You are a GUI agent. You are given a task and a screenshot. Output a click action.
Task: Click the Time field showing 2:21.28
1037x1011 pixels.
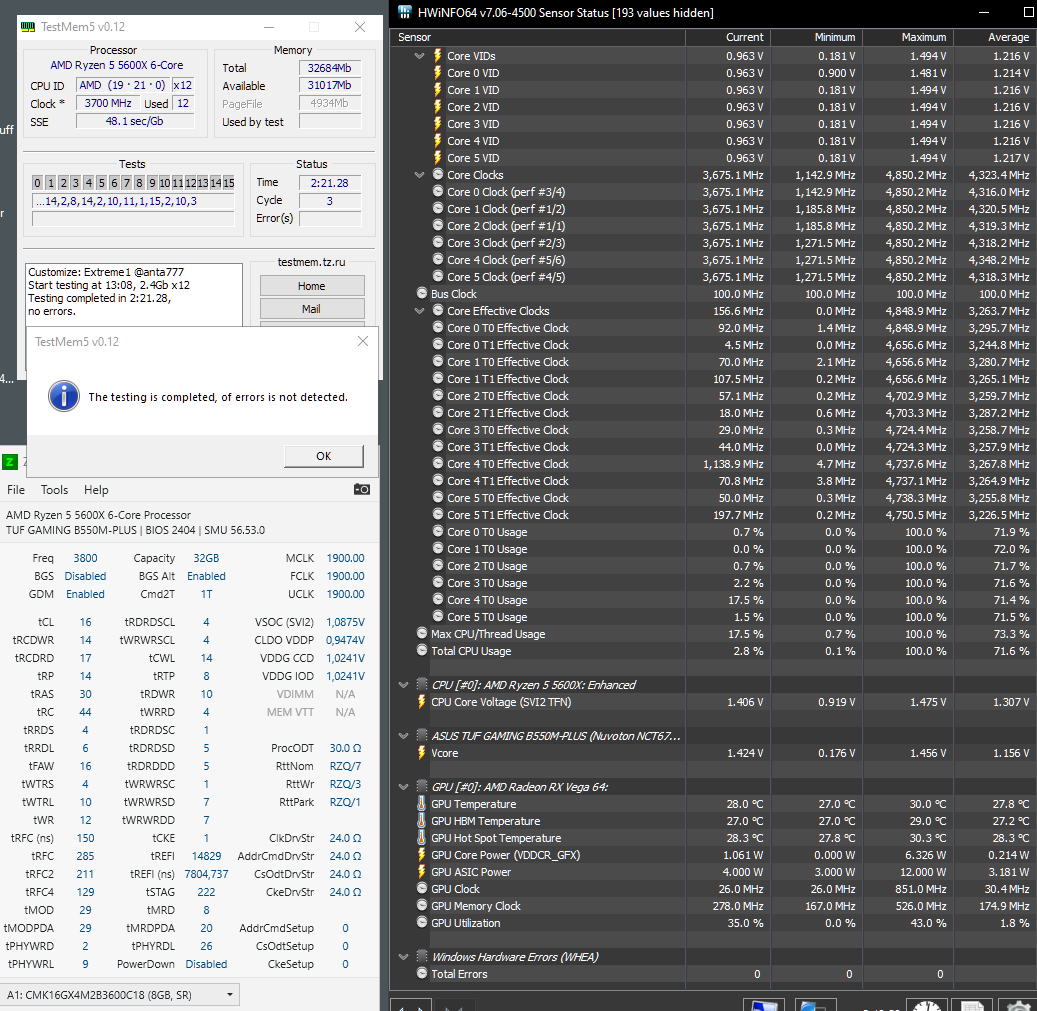tap(329, 182)
